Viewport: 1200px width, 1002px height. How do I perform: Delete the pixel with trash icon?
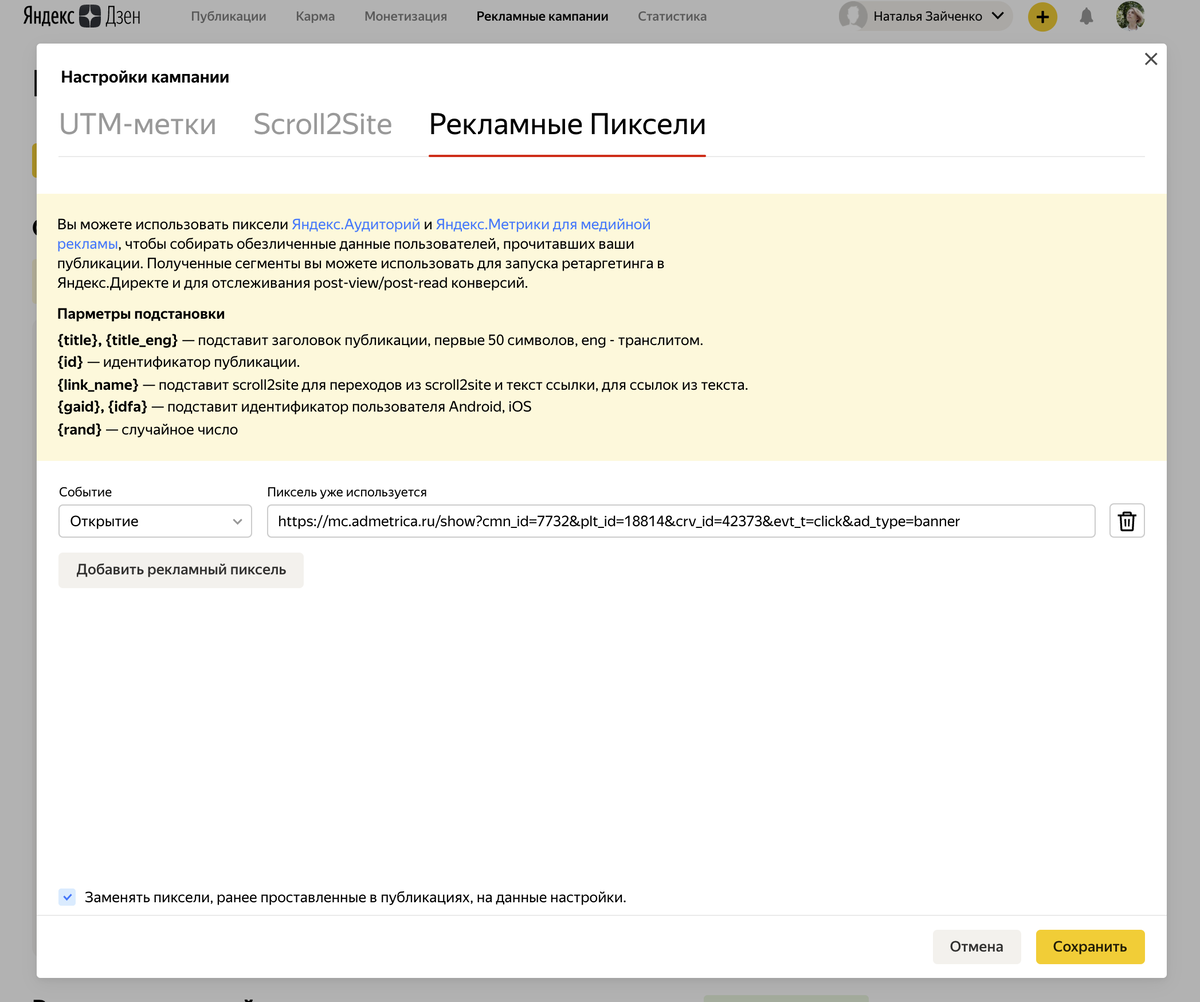tap(1127, 521)
